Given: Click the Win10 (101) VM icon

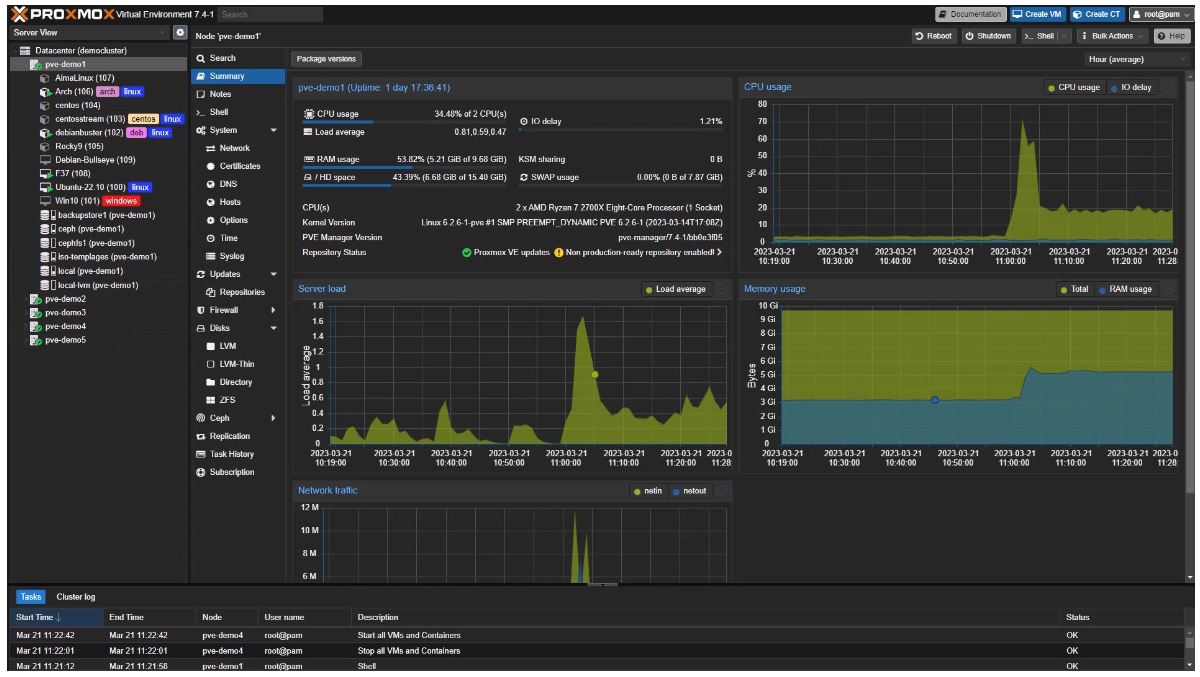Looking at the screenshot, I should tap(45, 201).
